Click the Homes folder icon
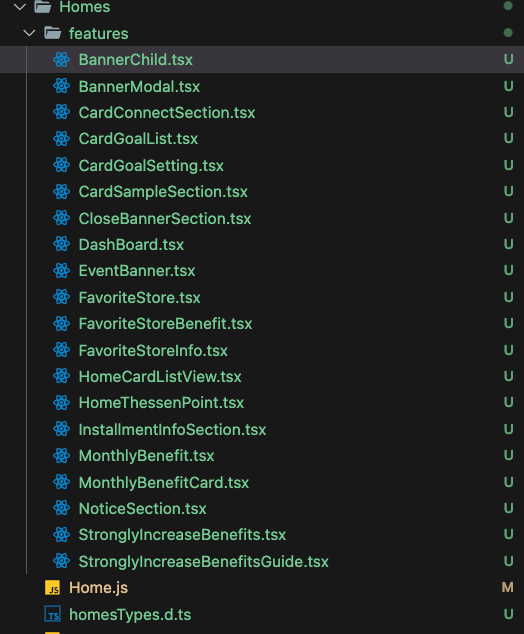The image size is (524, 634). 43,6
